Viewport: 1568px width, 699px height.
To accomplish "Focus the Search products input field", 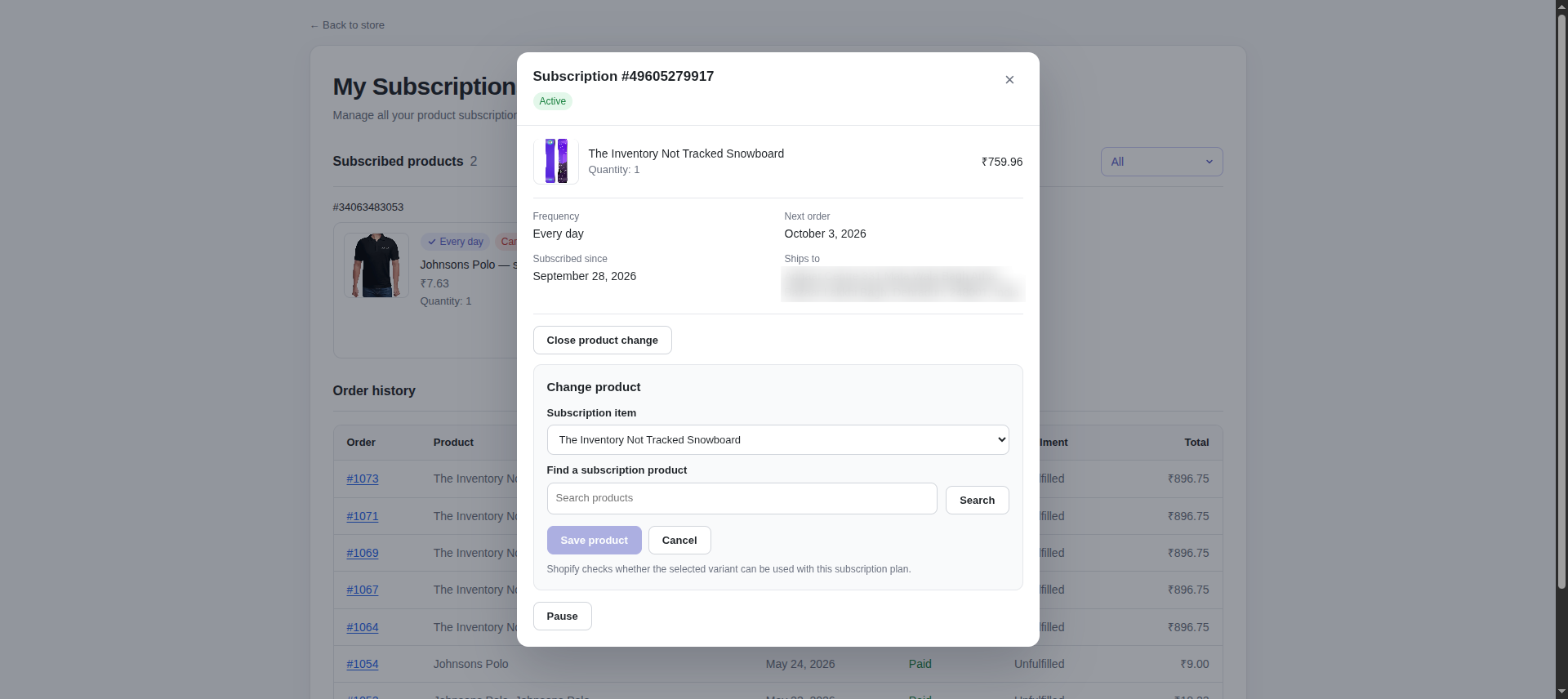I will coord(742,499).
